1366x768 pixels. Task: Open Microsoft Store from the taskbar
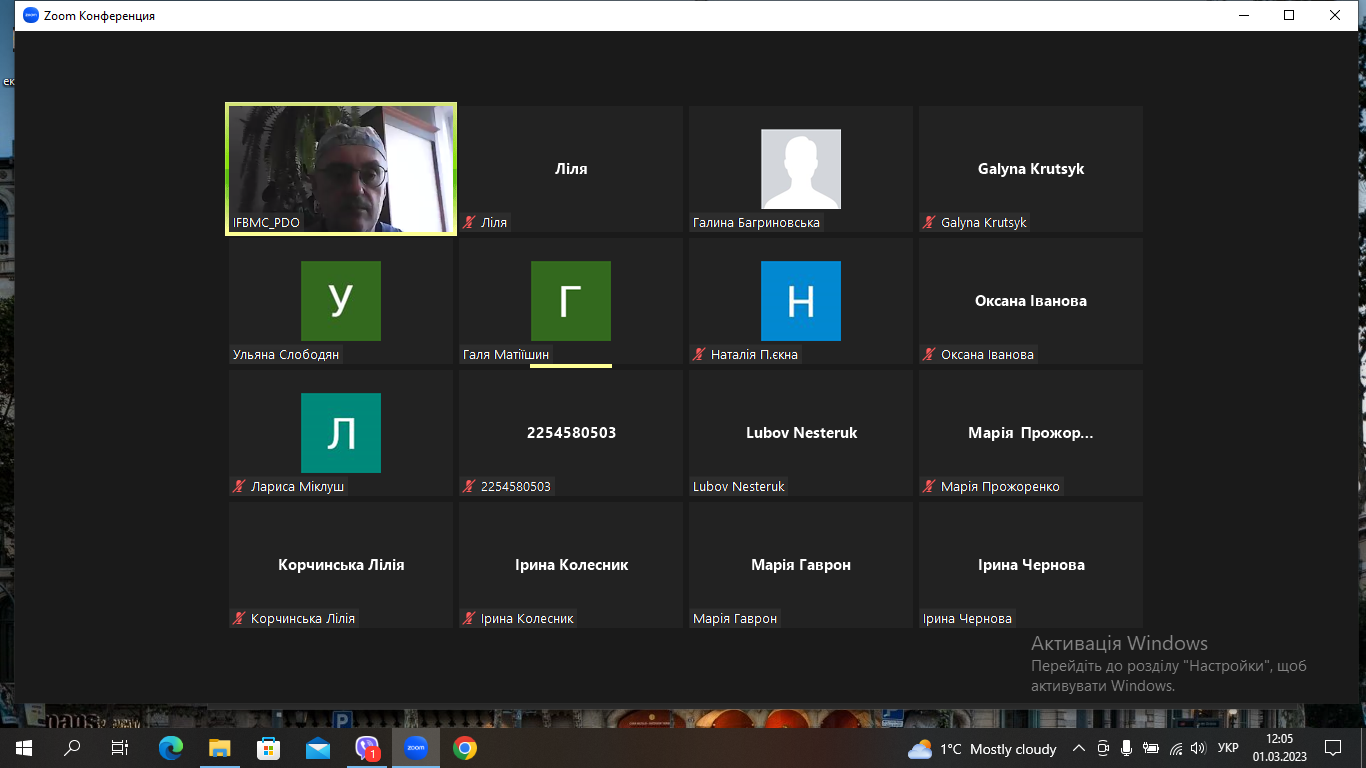coord(269,748)
